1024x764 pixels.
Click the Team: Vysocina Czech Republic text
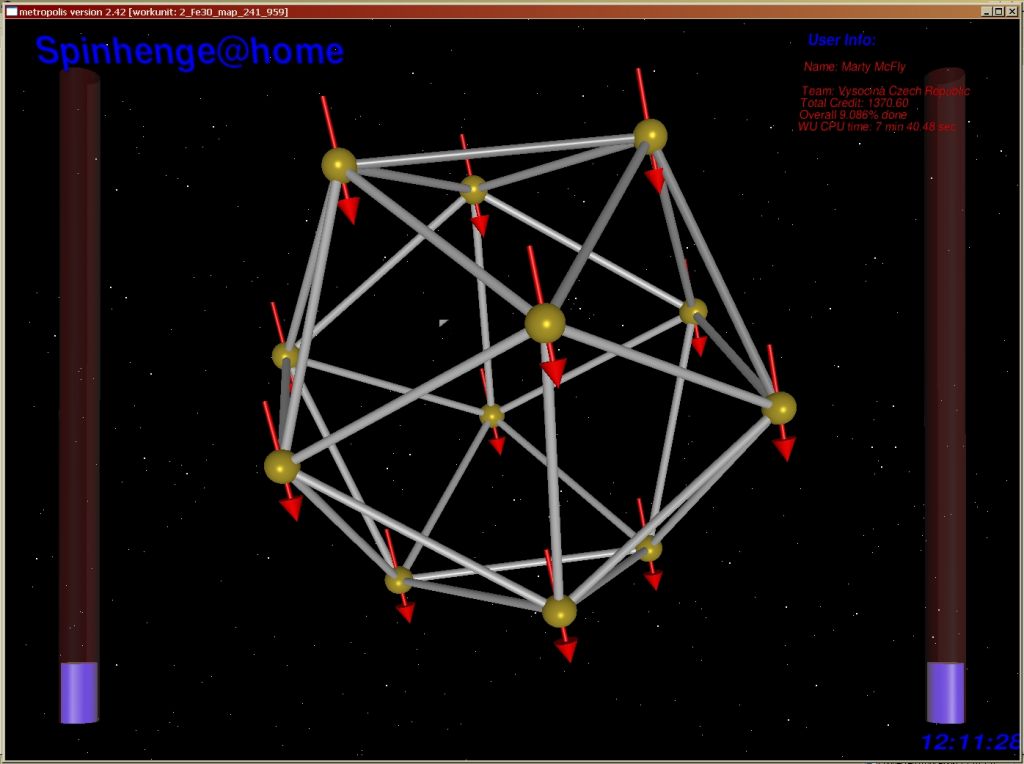885,91
